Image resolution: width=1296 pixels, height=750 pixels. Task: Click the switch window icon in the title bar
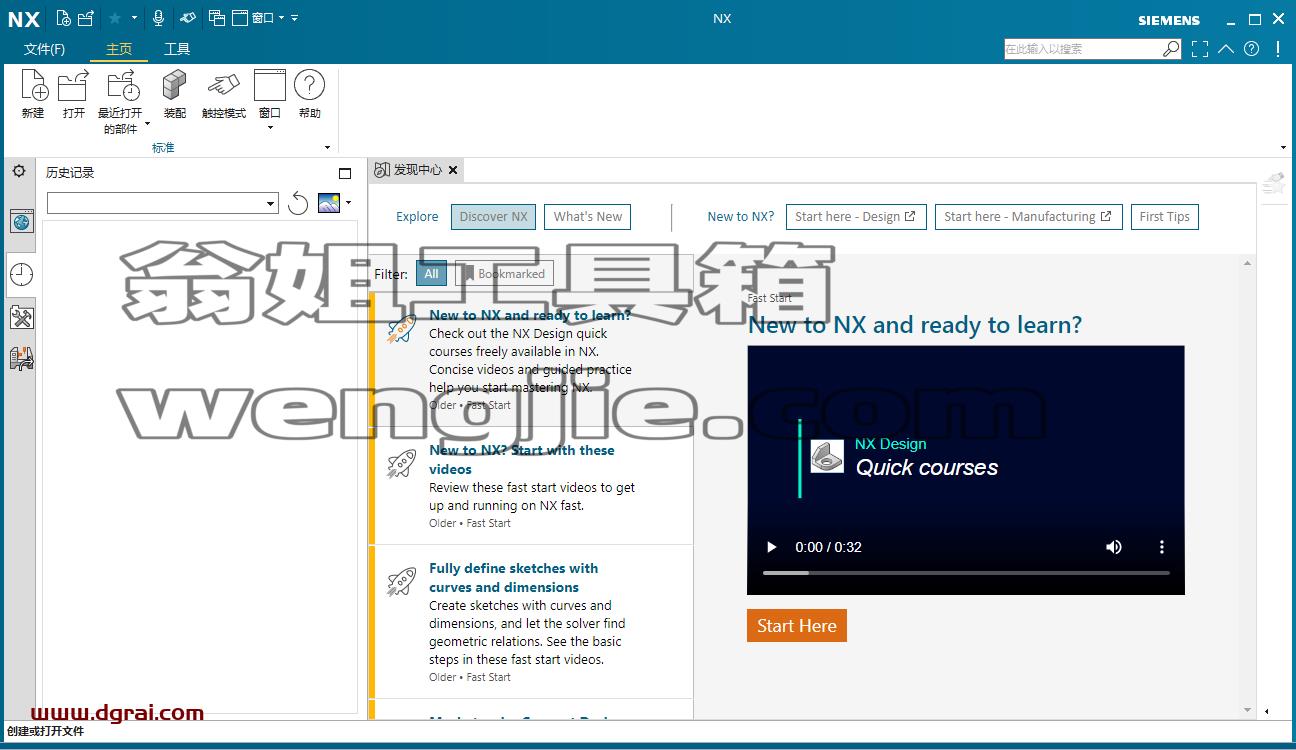(217, 18)
